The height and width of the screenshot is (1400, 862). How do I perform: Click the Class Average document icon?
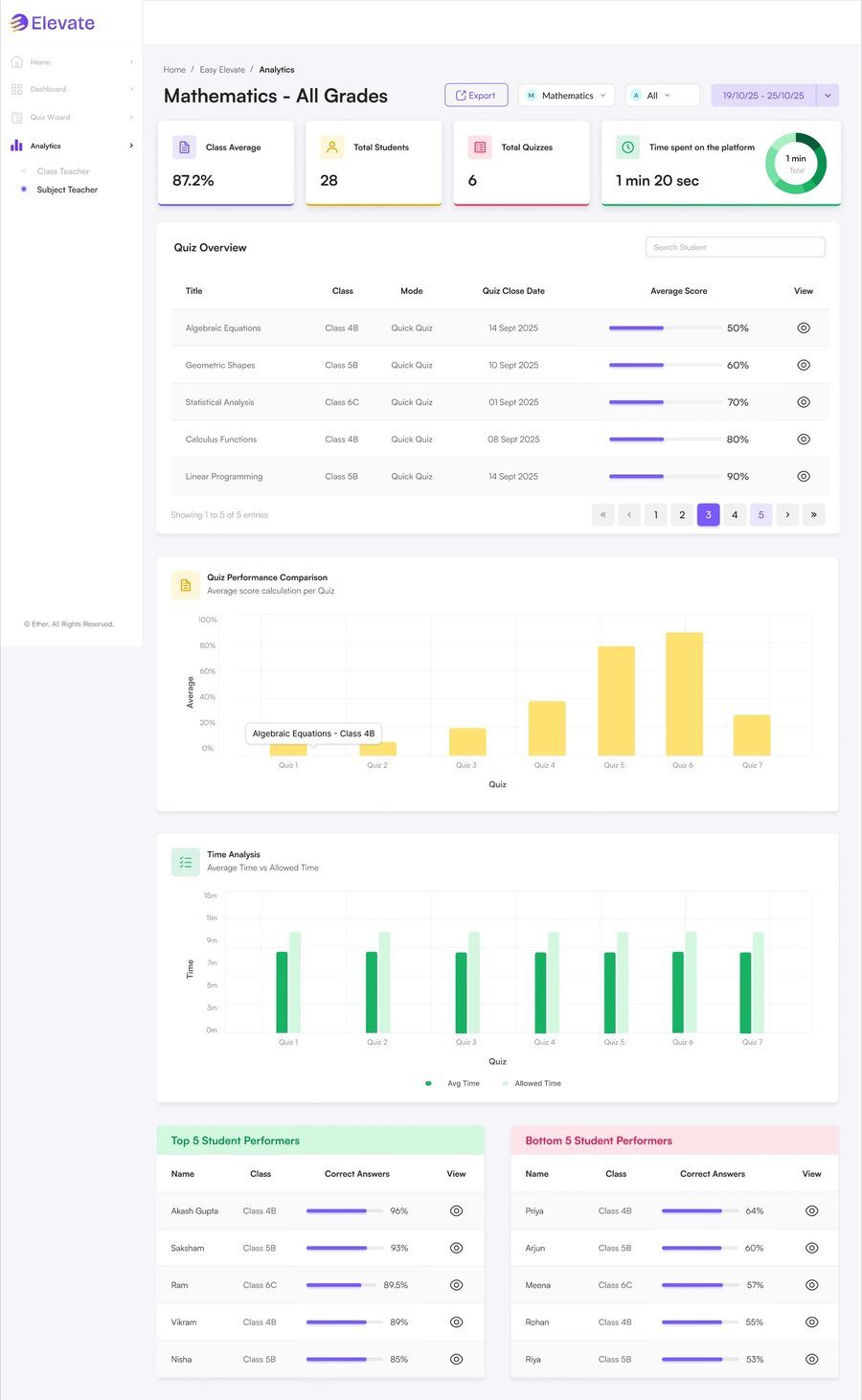184,147
